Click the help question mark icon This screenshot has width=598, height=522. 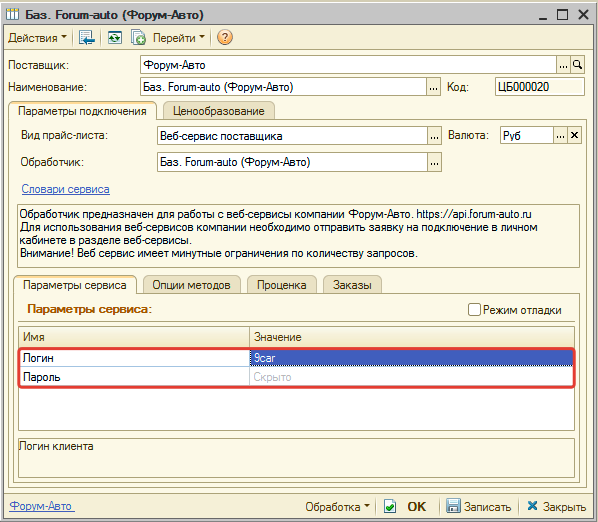pos(225,37)
